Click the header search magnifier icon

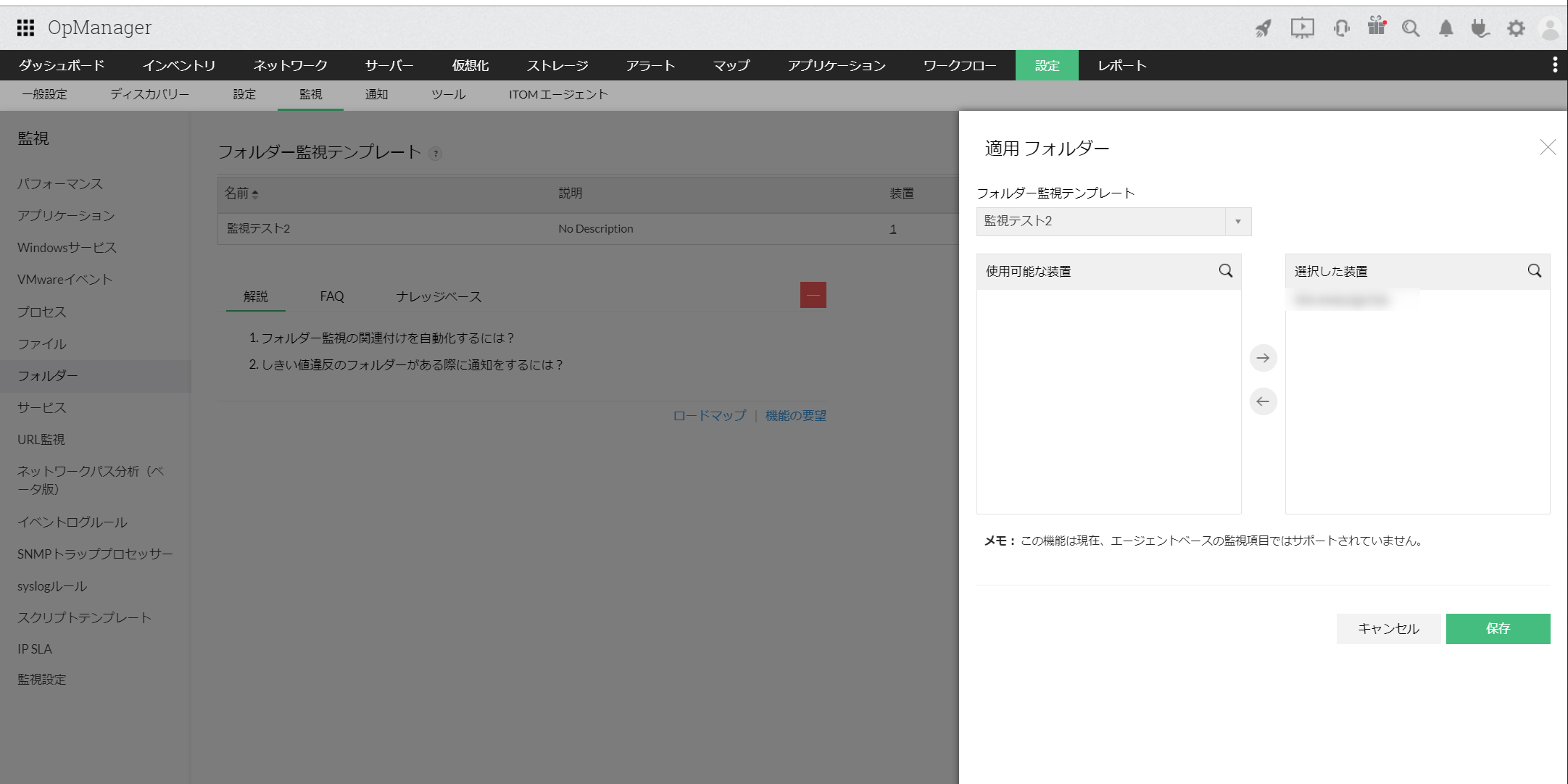1410,28
